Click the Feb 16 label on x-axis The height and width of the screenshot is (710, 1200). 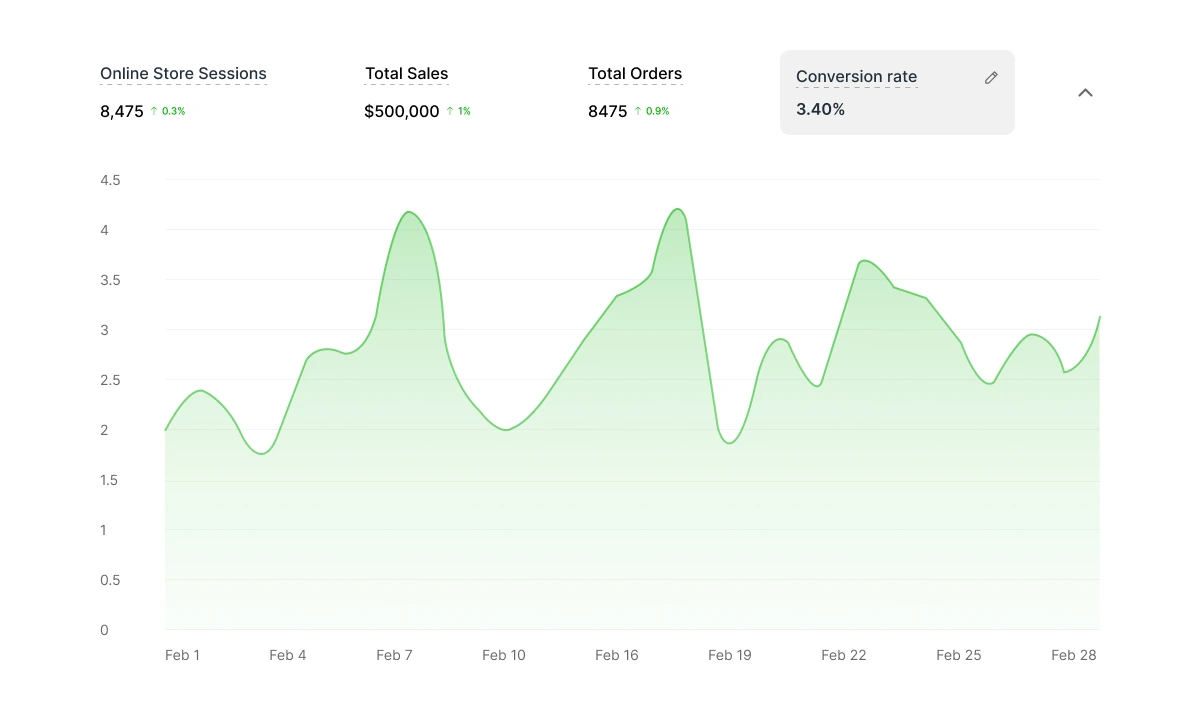616,655
